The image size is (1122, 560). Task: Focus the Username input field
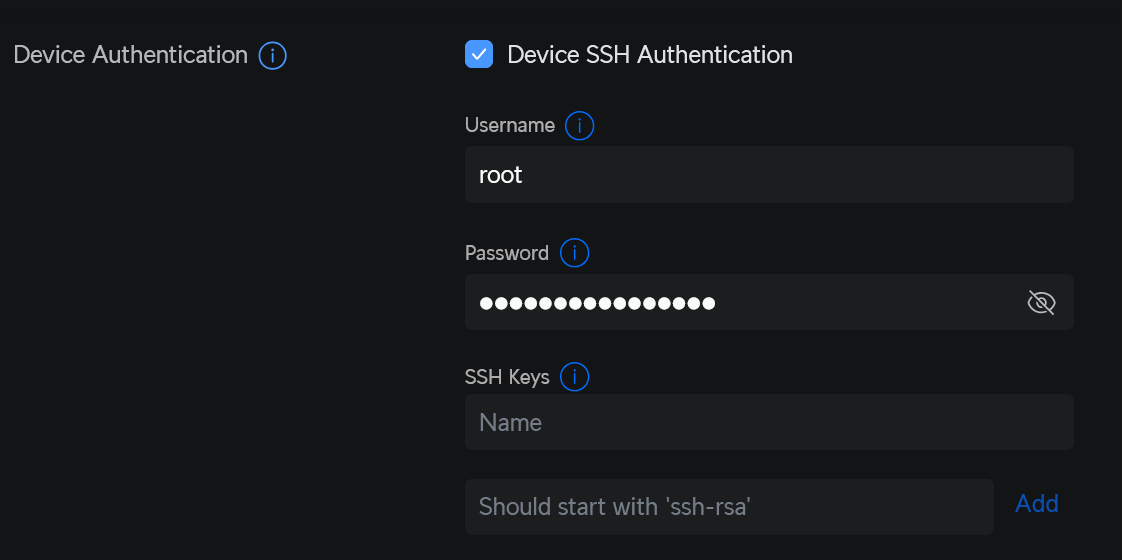[x=768, y=175]
